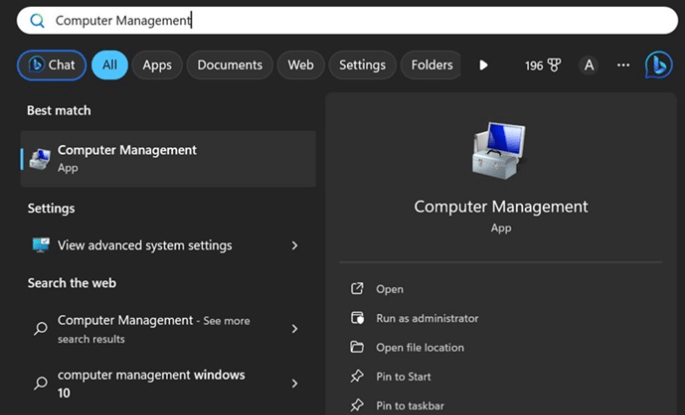Click the account avatar letter A
685x415 pixels.
tap(589, 65)
